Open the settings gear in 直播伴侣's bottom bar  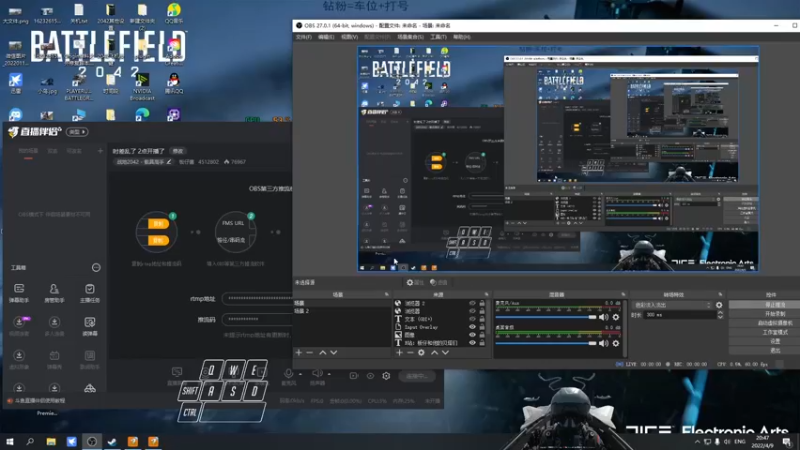(386, 376)
